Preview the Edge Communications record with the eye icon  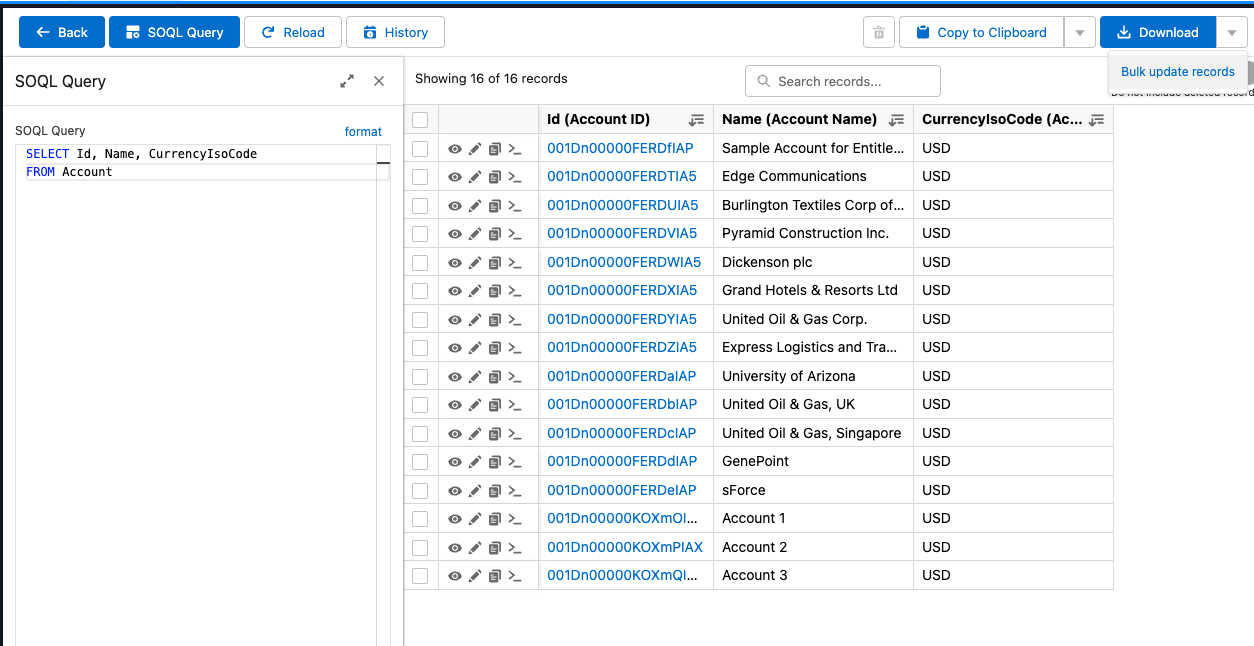click(x=455, y=176)
